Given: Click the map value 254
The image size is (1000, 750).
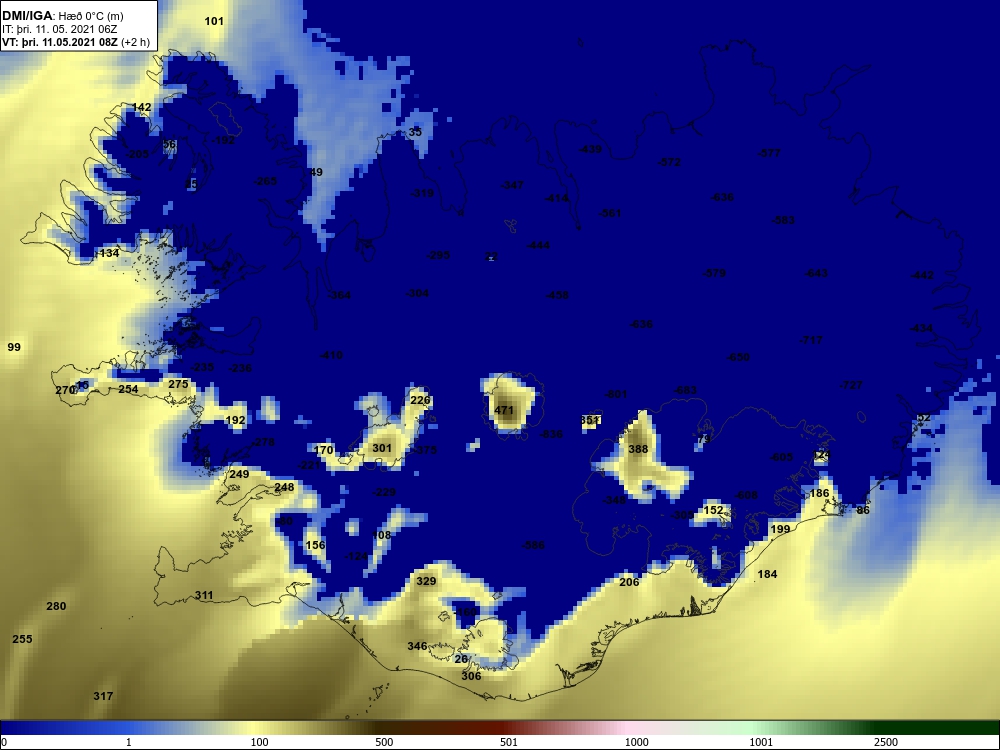Looking at the screenshot, I should click(x=128, y=388).
